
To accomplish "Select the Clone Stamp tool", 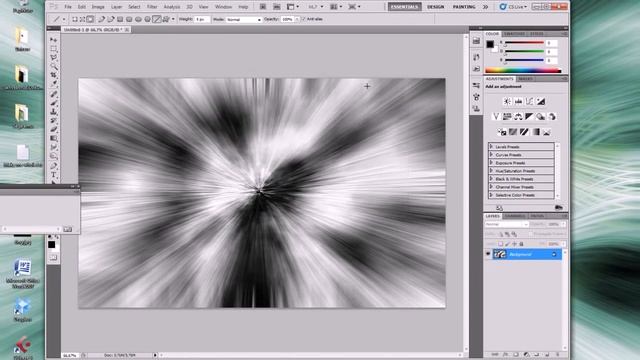I will (53, 111).
